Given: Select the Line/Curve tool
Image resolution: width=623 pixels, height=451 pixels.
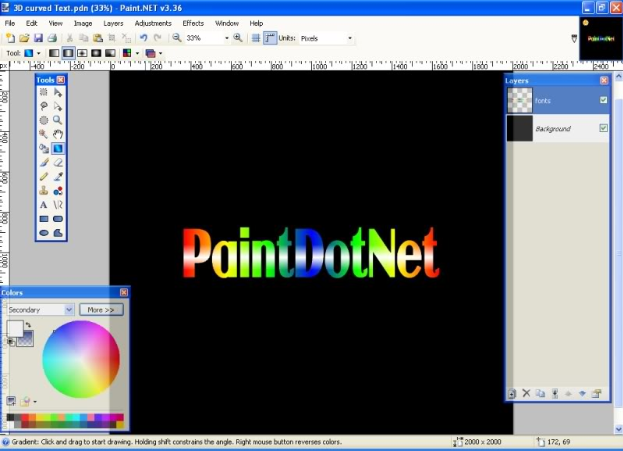Looking at the screenshot, I should pyautogui.click(x=58, y=205).
